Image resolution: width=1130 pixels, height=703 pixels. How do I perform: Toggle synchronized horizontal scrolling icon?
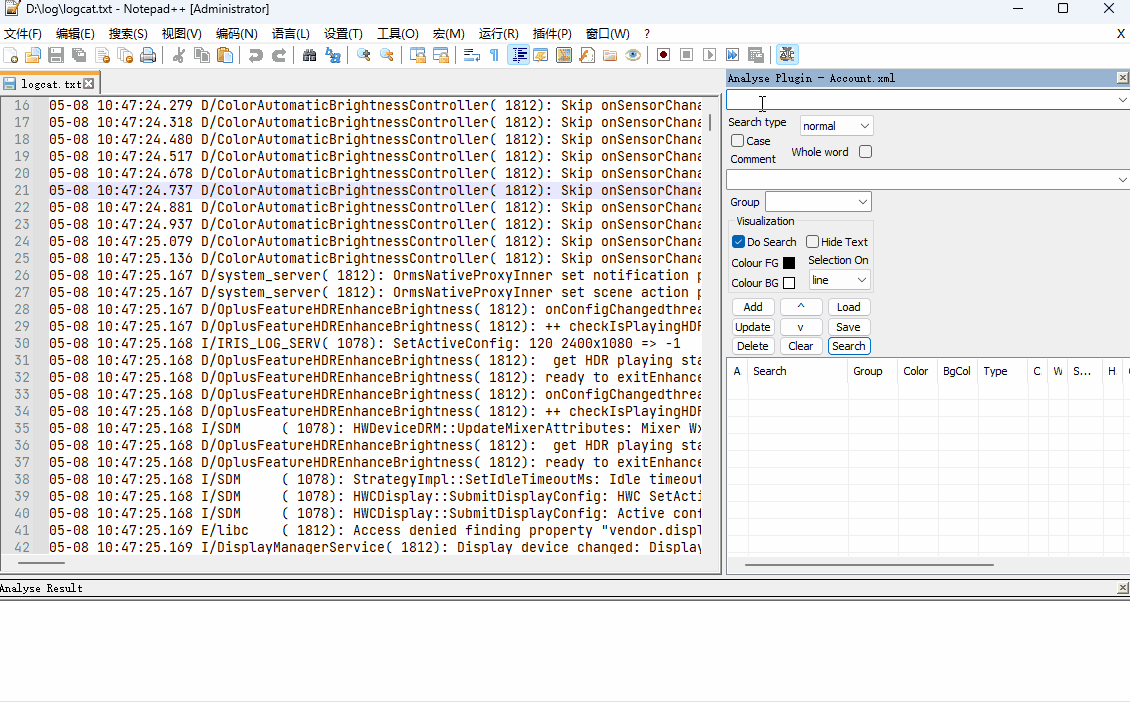tap(441, 55)
